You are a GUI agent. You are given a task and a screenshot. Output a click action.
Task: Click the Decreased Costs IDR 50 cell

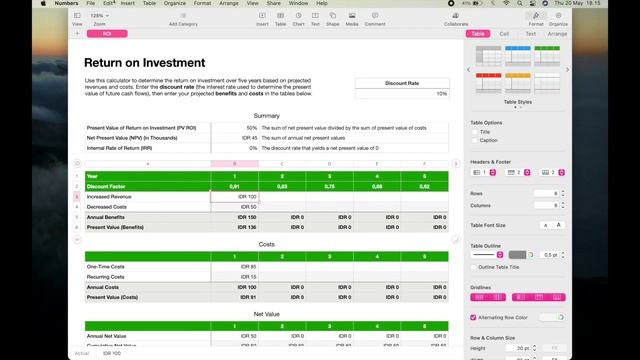(234, 207)
